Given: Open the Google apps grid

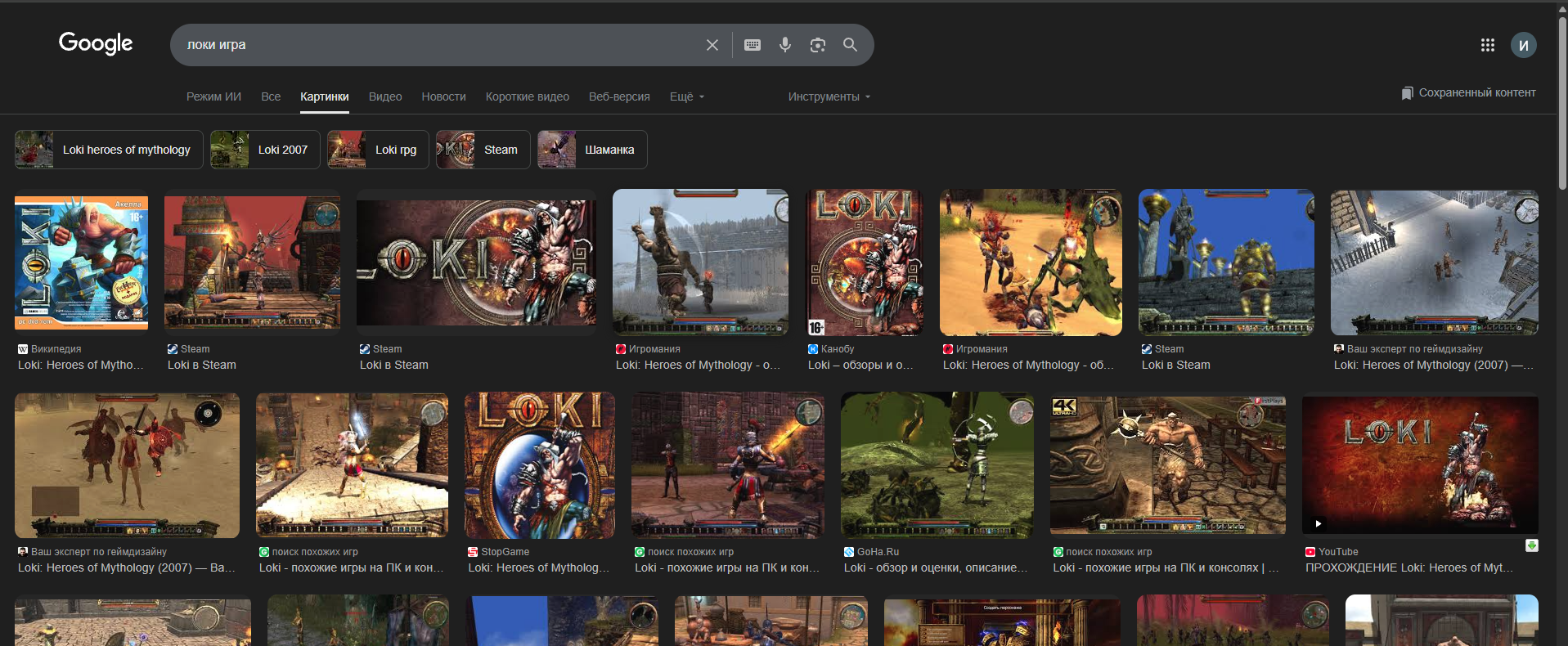Looking at the screenshot, I should (1488, 45).
